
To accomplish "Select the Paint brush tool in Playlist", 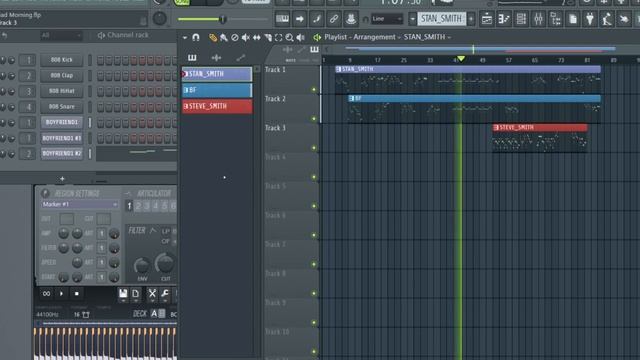I will coord(224,38).
